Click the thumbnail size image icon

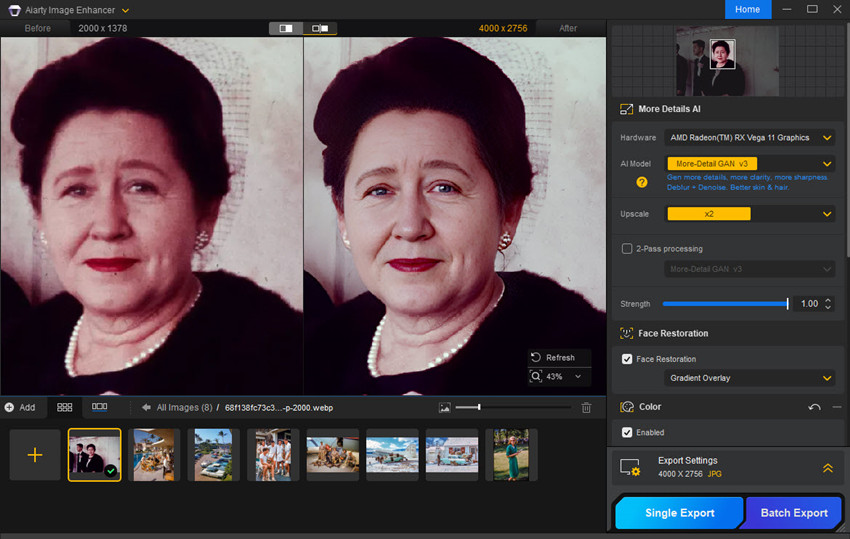point(445,408)
